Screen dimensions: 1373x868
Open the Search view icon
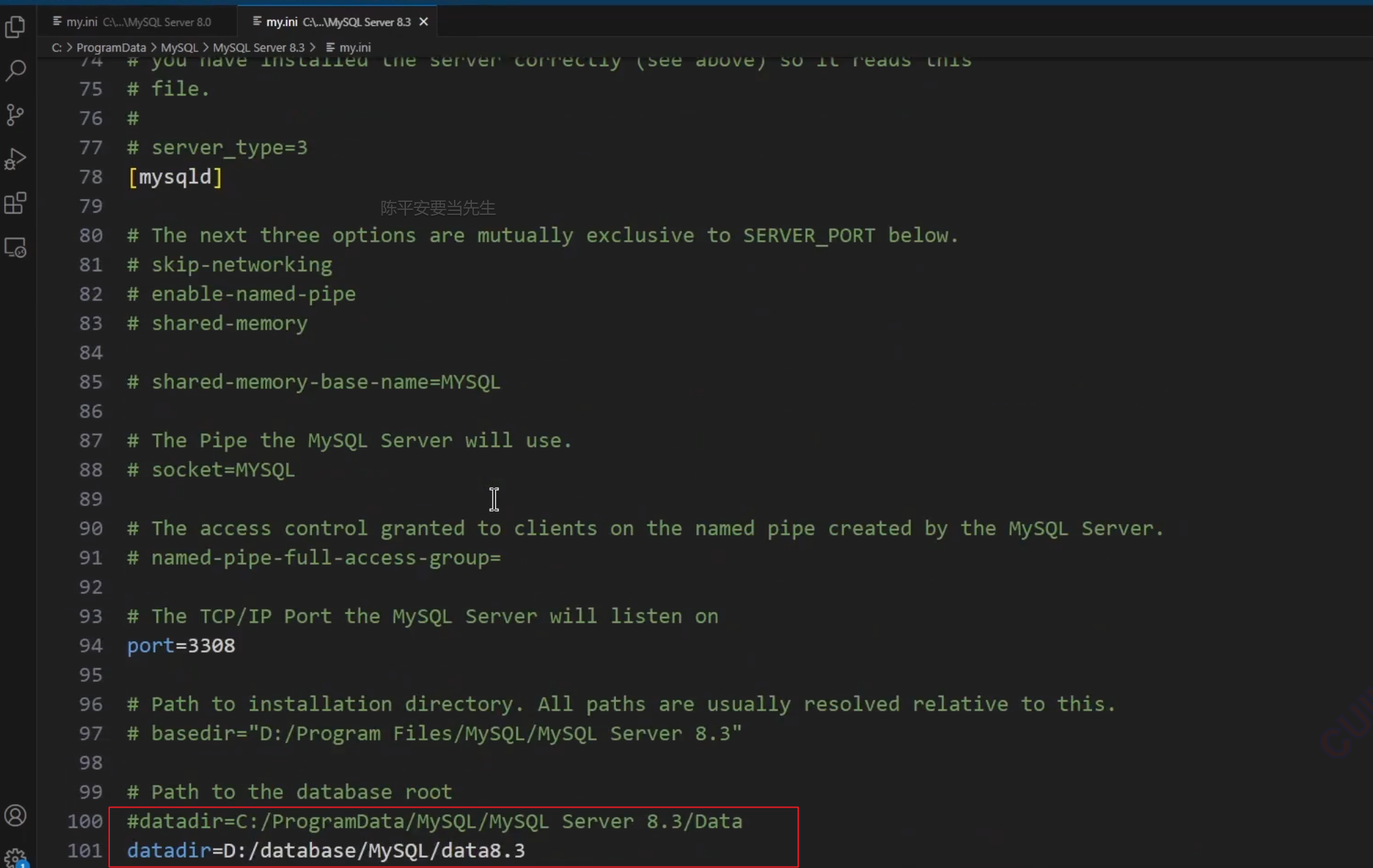[15, 70]
